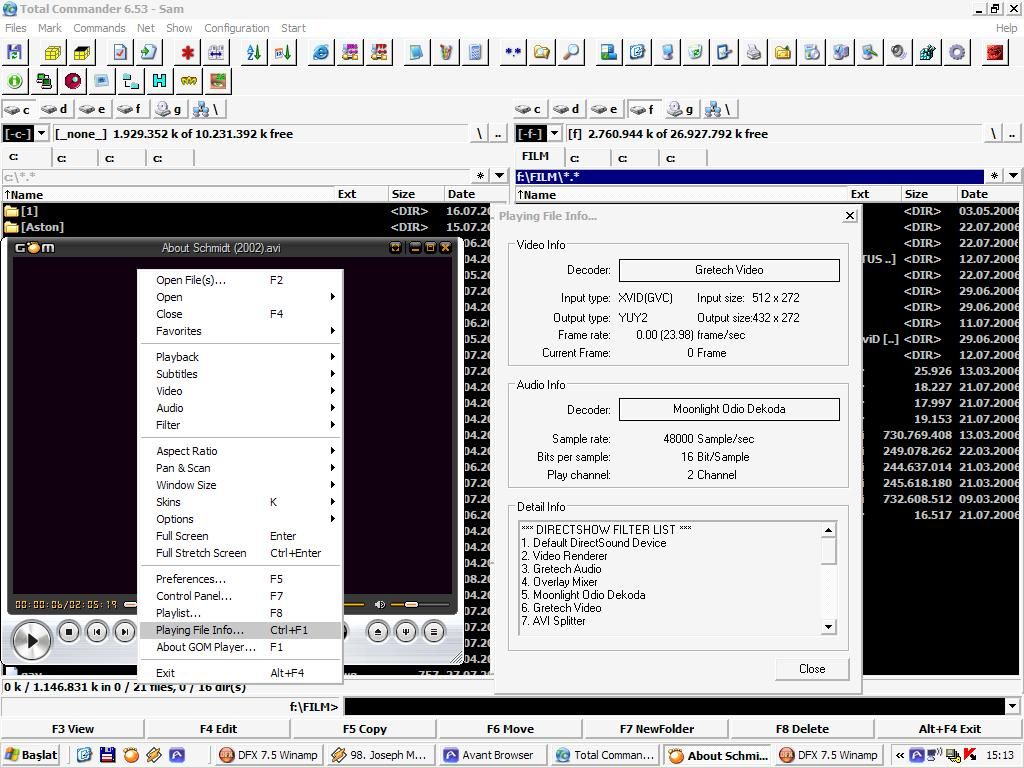Open the playlist button in GOM Player controls
The width and height of the screenshot is (1024, 768).
pyautogui.click(x=434, y=632)
